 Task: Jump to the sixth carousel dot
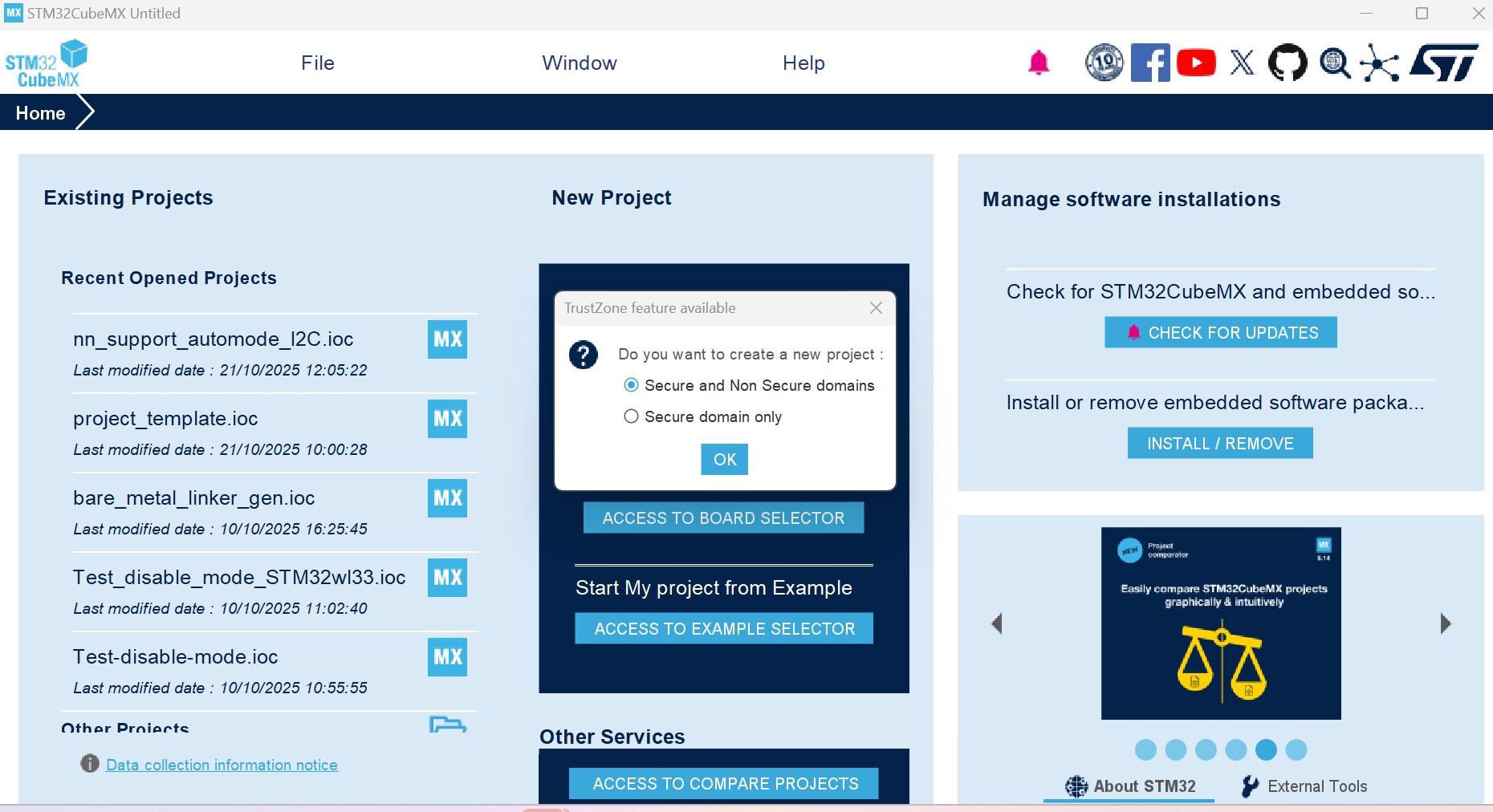(1296, 749)
